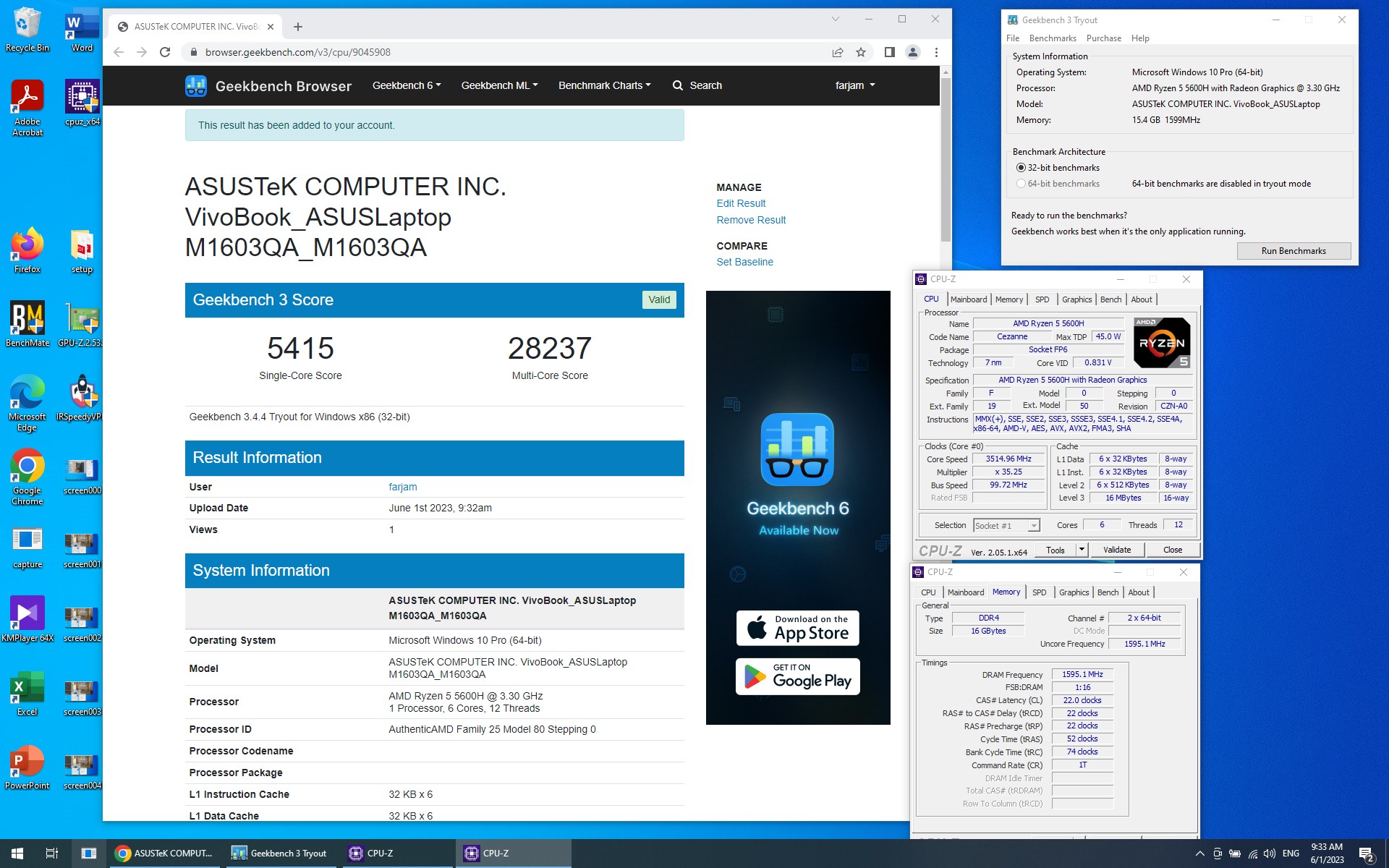Screen dimensions: 1389x868
Task: Open screen000 desktop image file
Action: pos(82,476)
